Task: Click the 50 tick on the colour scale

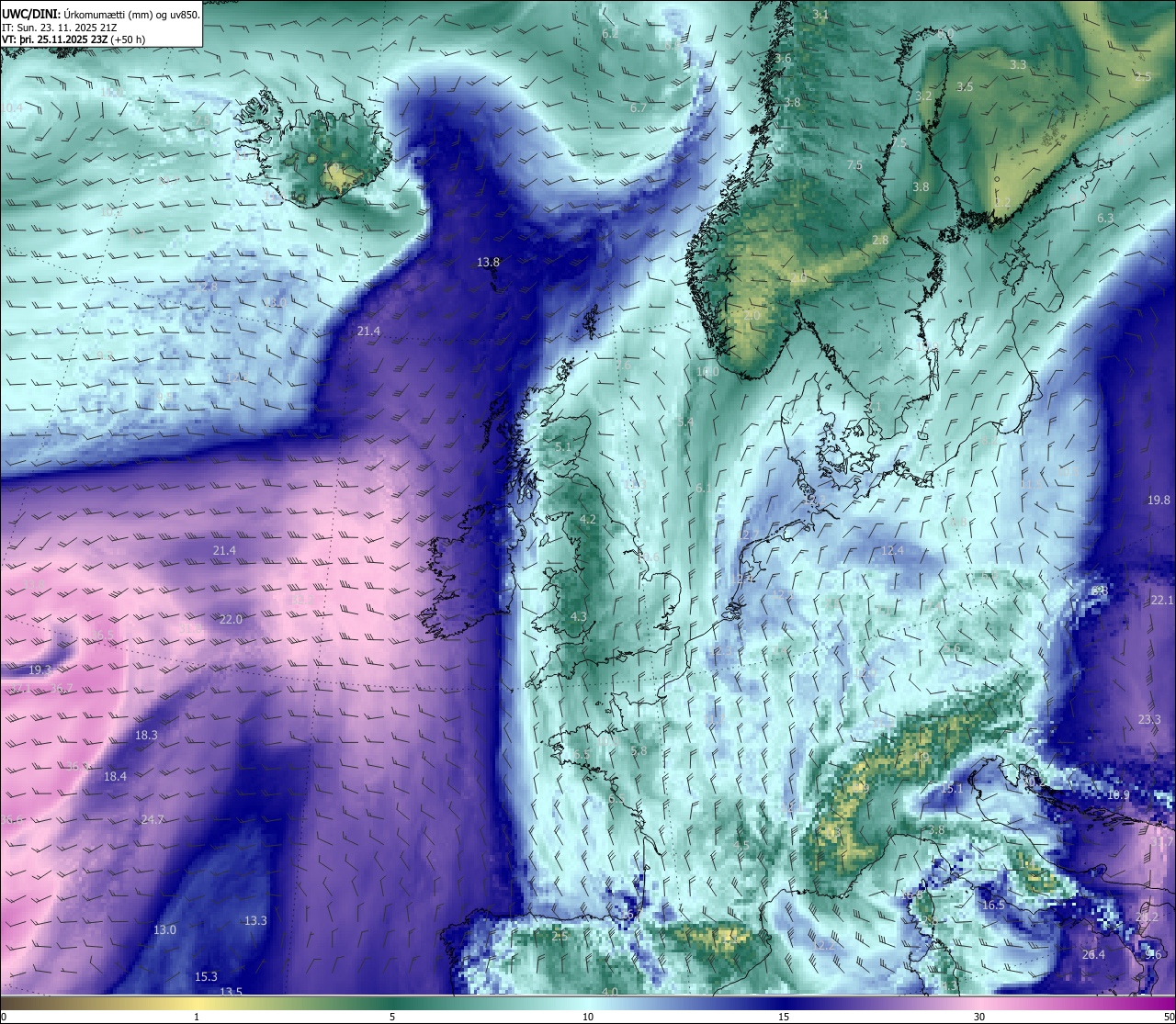Action: (x=1170, y=1016)
